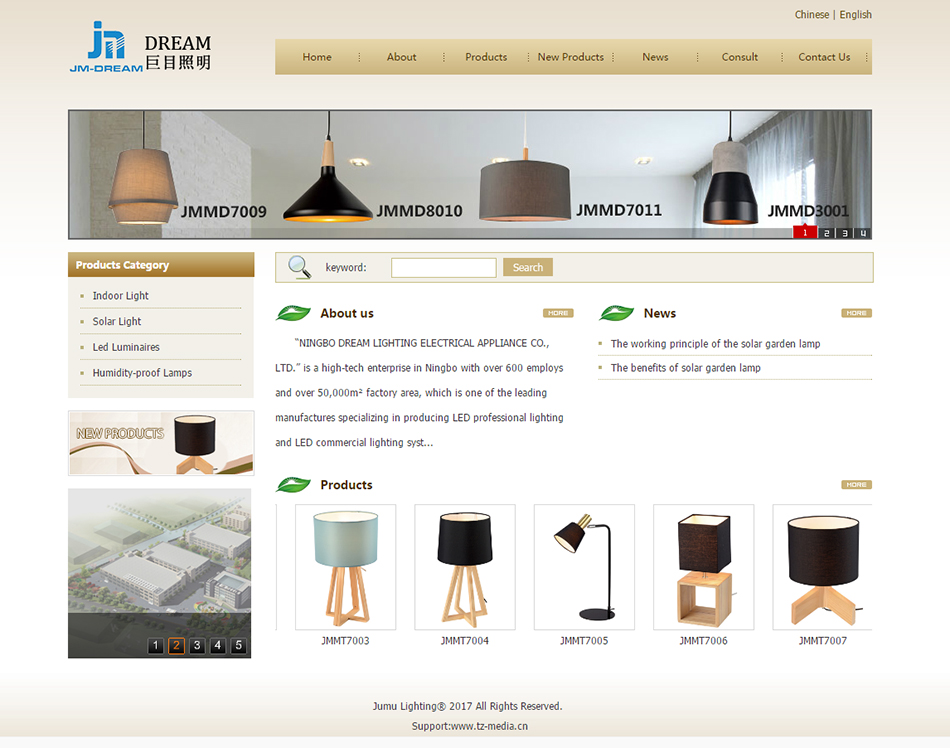Show factory slideshow image 3
950x748 pixels.
pyautogui.click(x=197, y=646)
